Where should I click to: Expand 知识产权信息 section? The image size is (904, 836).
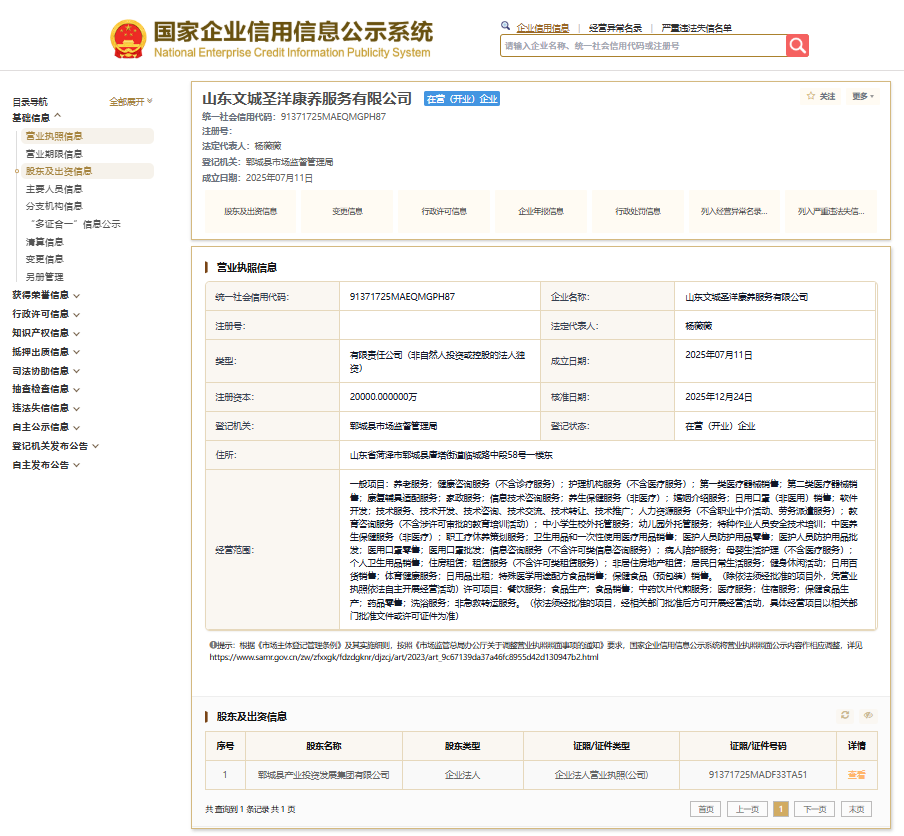click(46, 333)
